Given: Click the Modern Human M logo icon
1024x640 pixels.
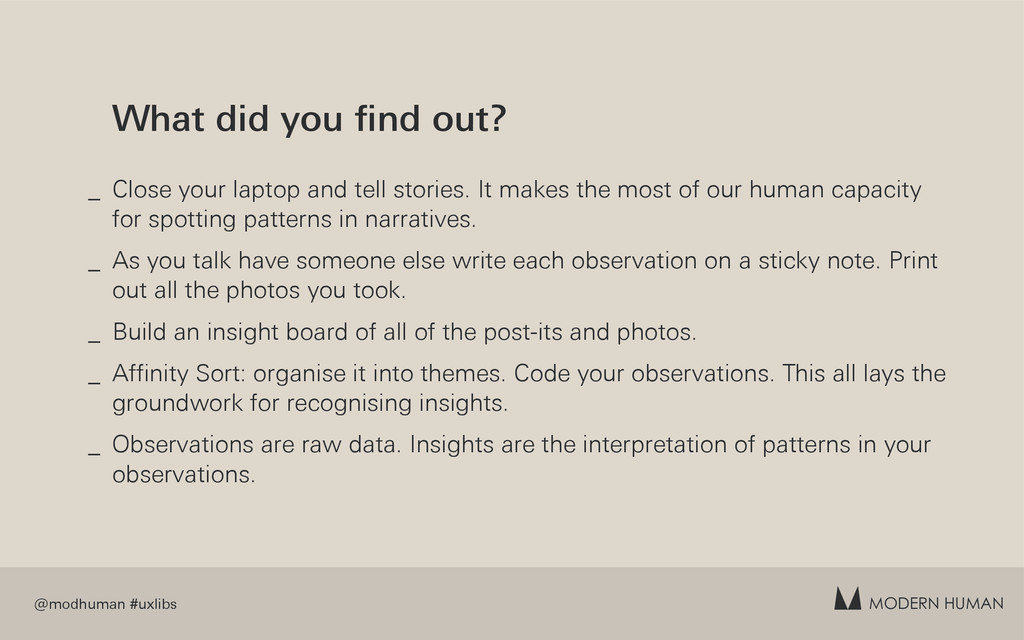Looking at the screenshot, I should (847, 598).
